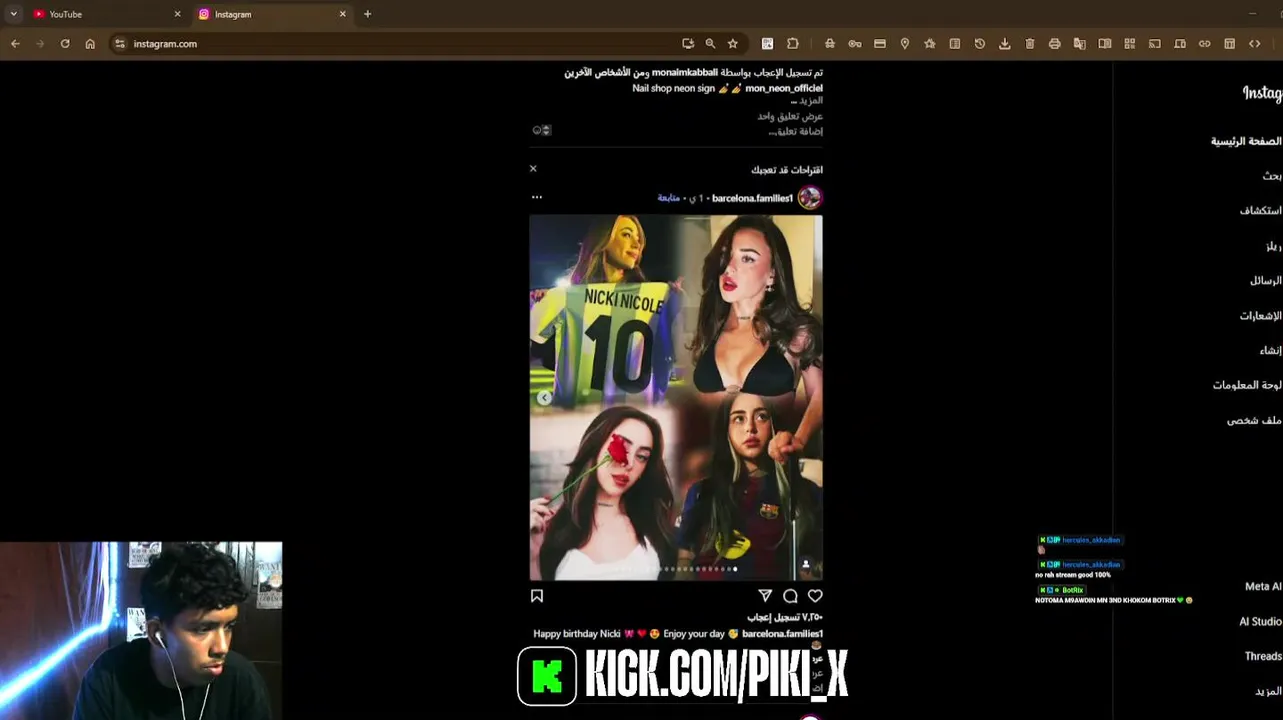The height and width of the screenshot is (720, 1283).
Task: Open the location pin toolbar icon
Action: pyautogui.click(x=905, y=44)
